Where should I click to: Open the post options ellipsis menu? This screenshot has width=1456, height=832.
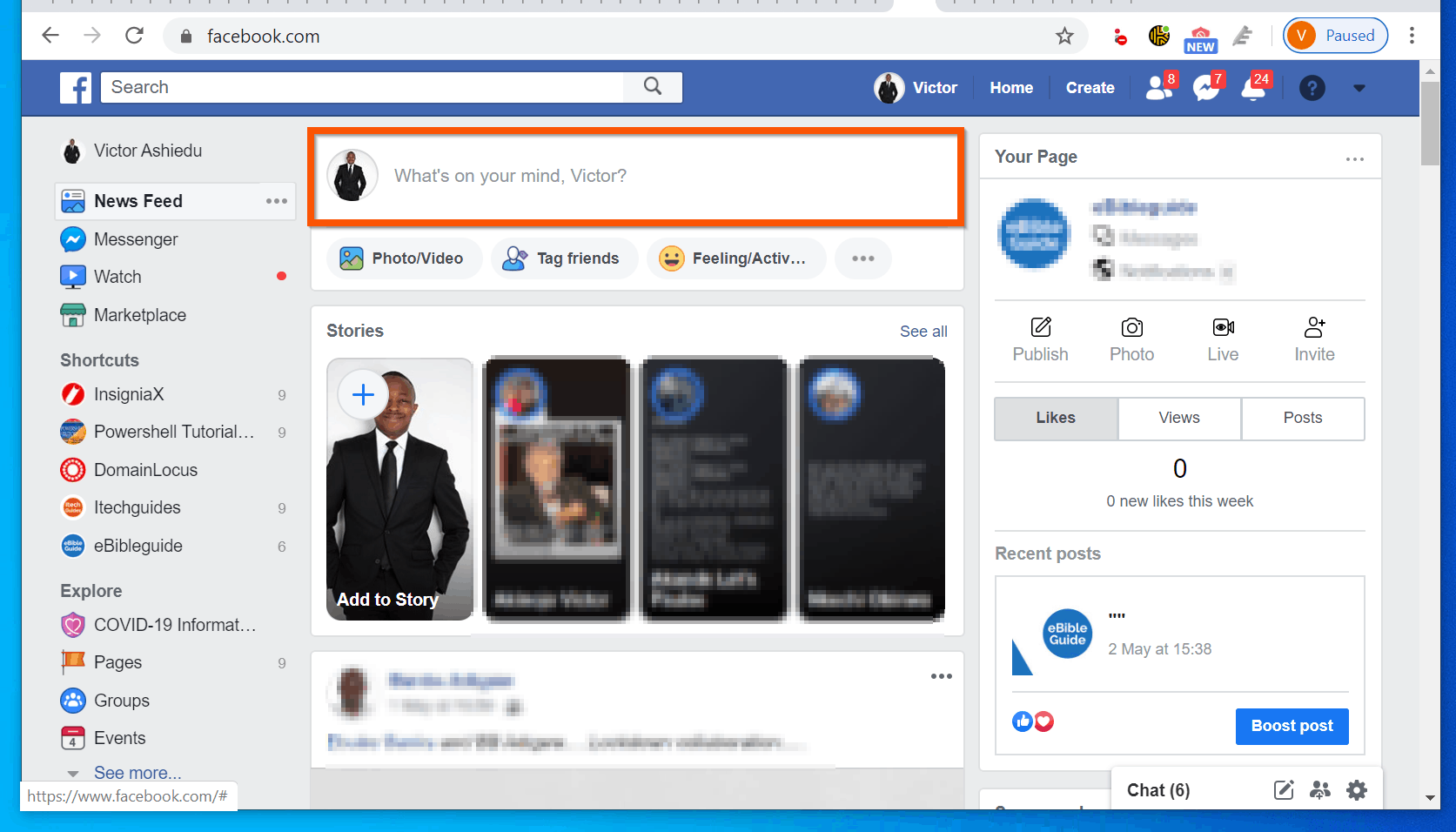click(941, 676)
